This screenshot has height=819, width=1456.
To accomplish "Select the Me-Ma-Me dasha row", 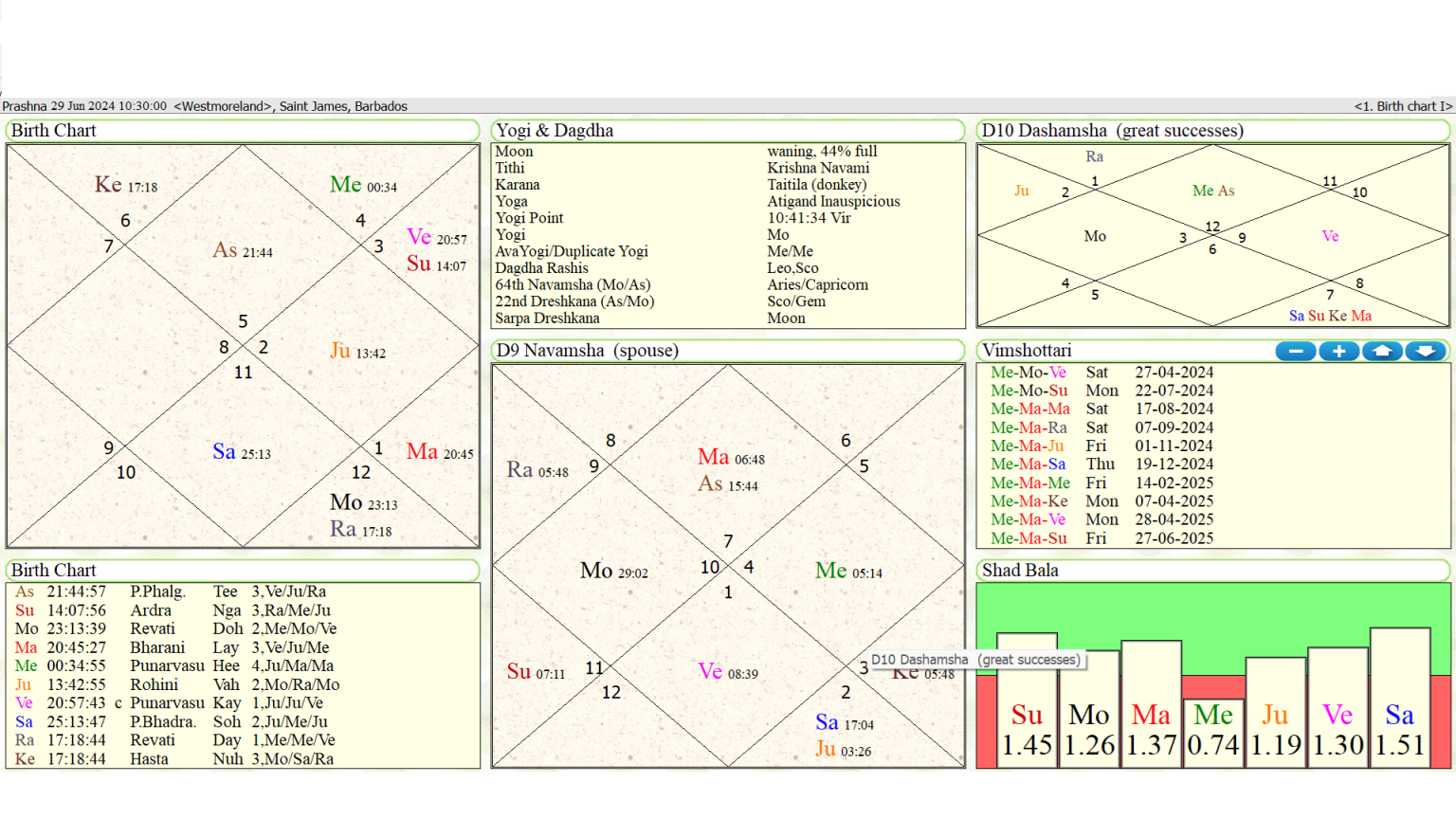I will click(x=1102, y=482).
